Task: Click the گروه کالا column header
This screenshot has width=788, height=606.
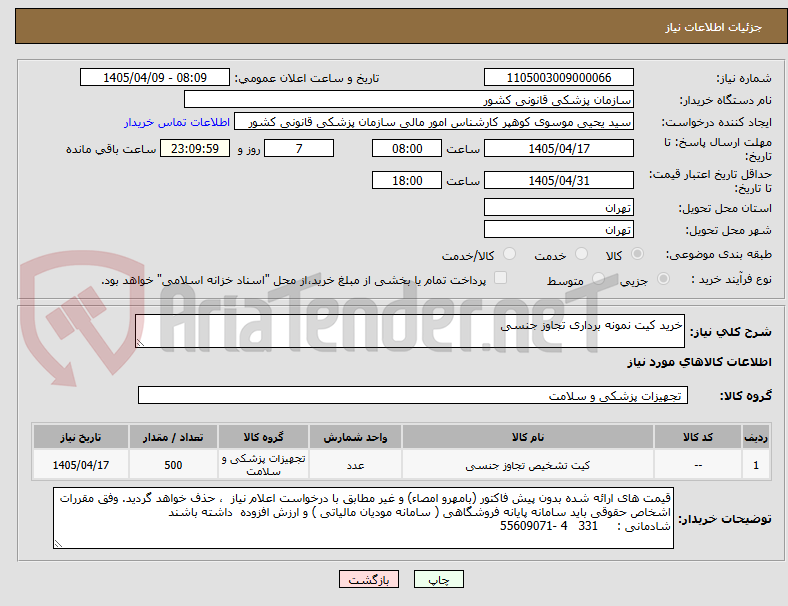Action: [263, 437]
